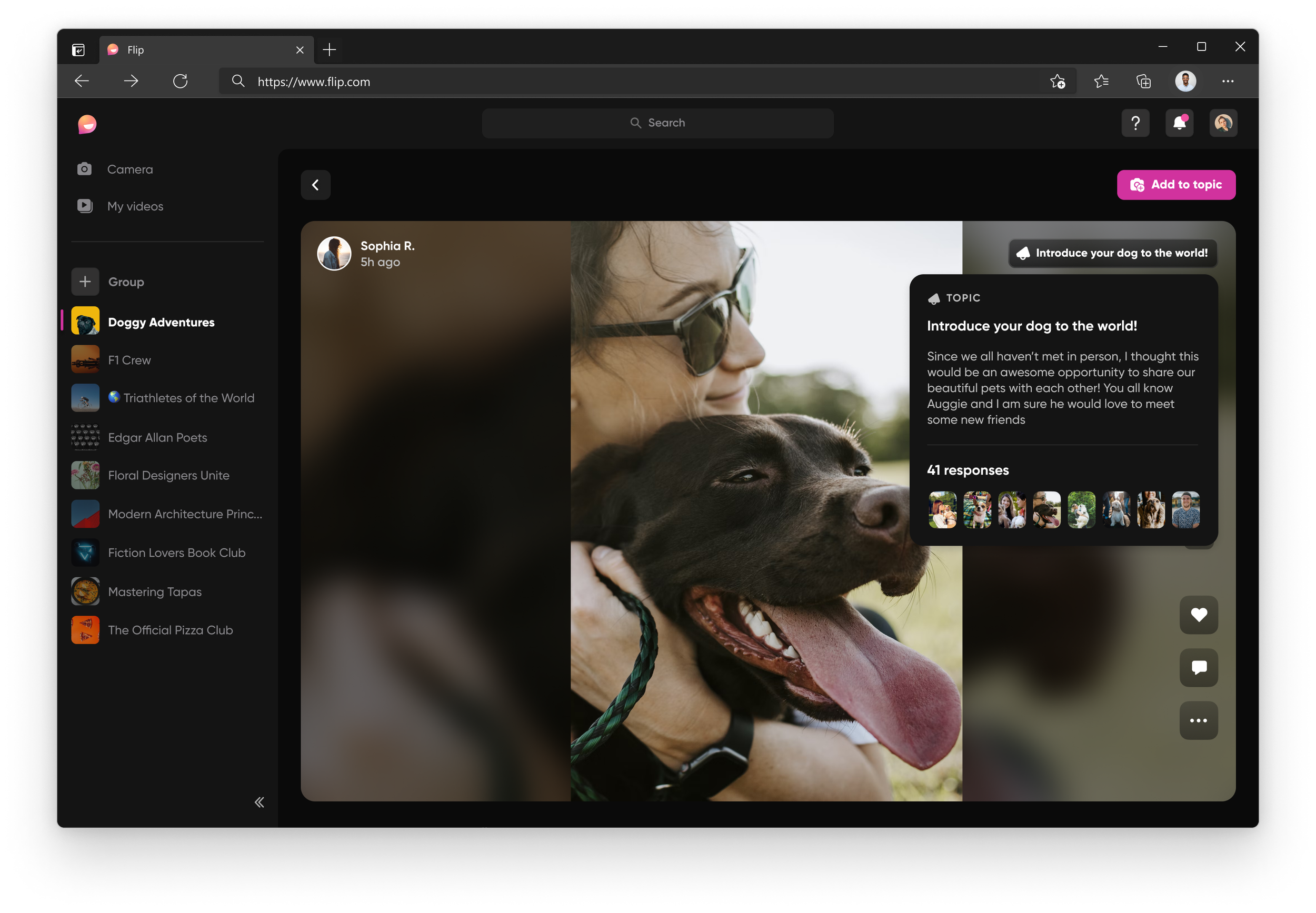This screenshot has width=1316, height=913.
Task: Open the Fiction Lovers Book Club group
Action: tap(167, 553)
